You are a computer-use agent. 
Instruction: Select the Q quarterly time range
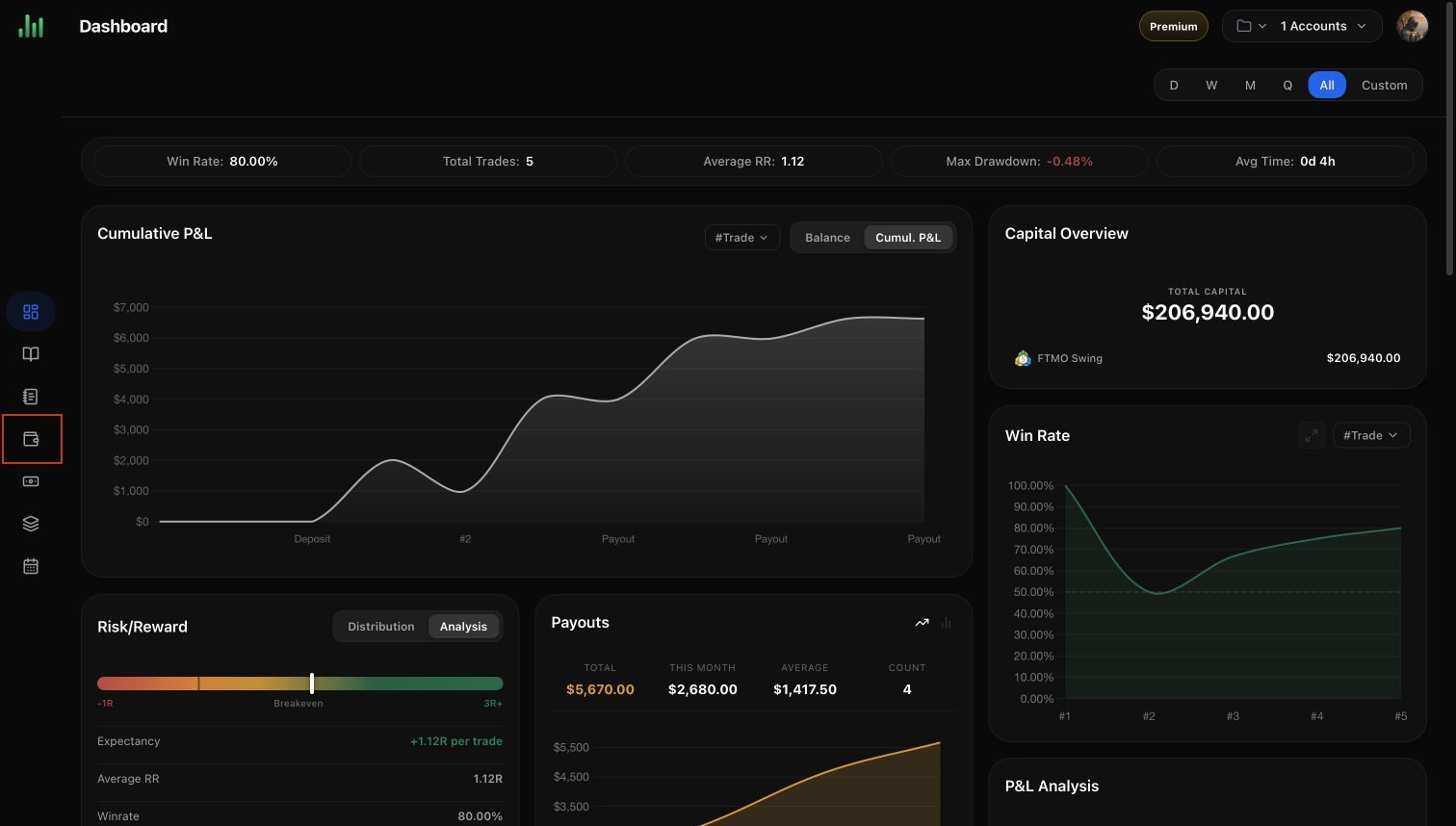click(x=1287, y=85)
